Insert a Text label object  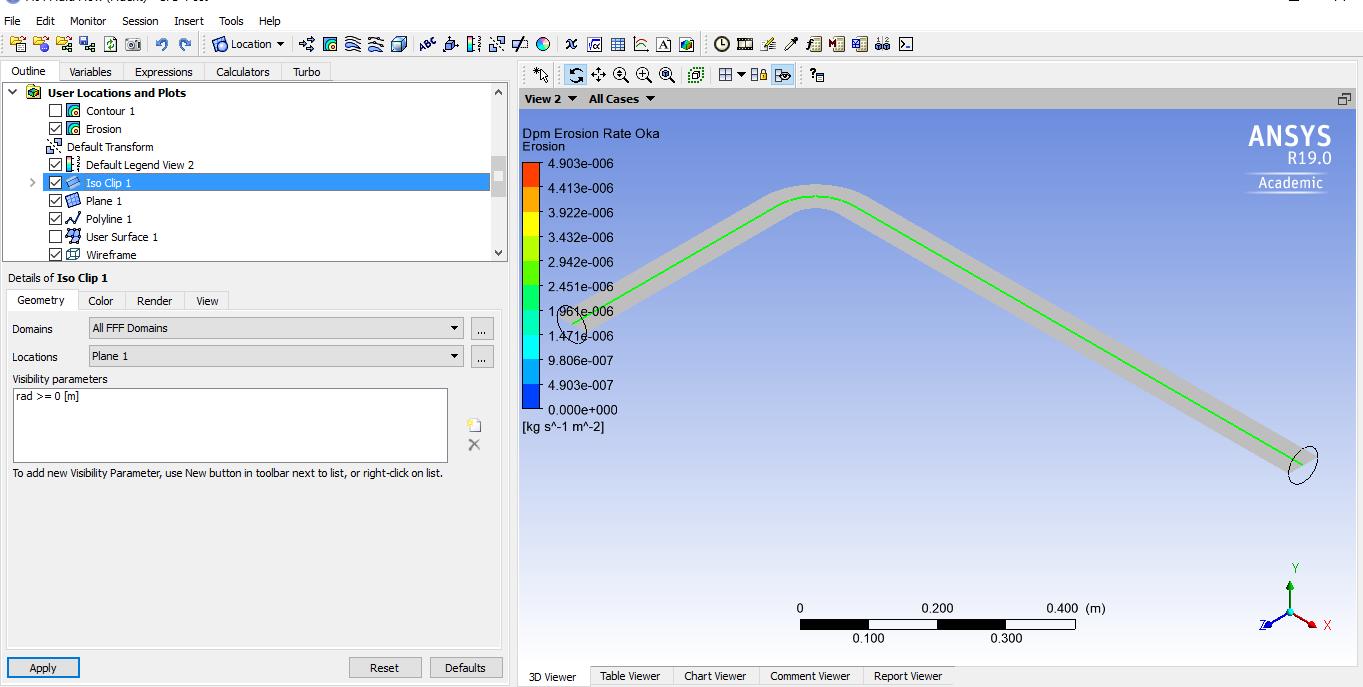point(427,44)
